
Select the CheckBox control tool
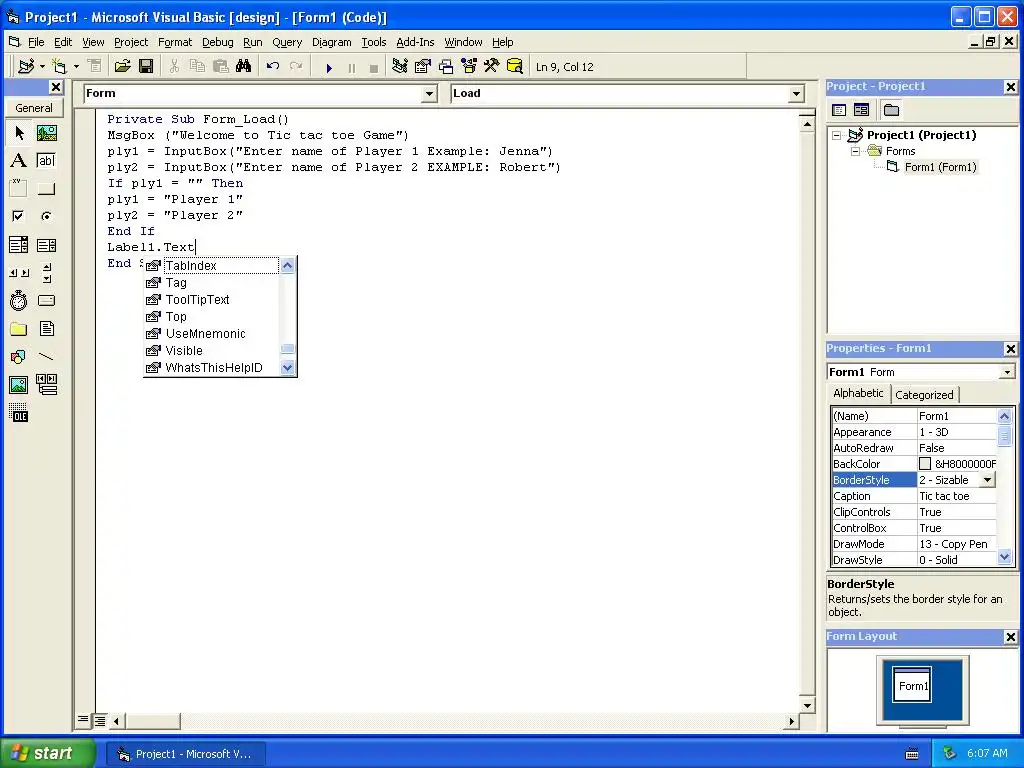click(19, 216)
